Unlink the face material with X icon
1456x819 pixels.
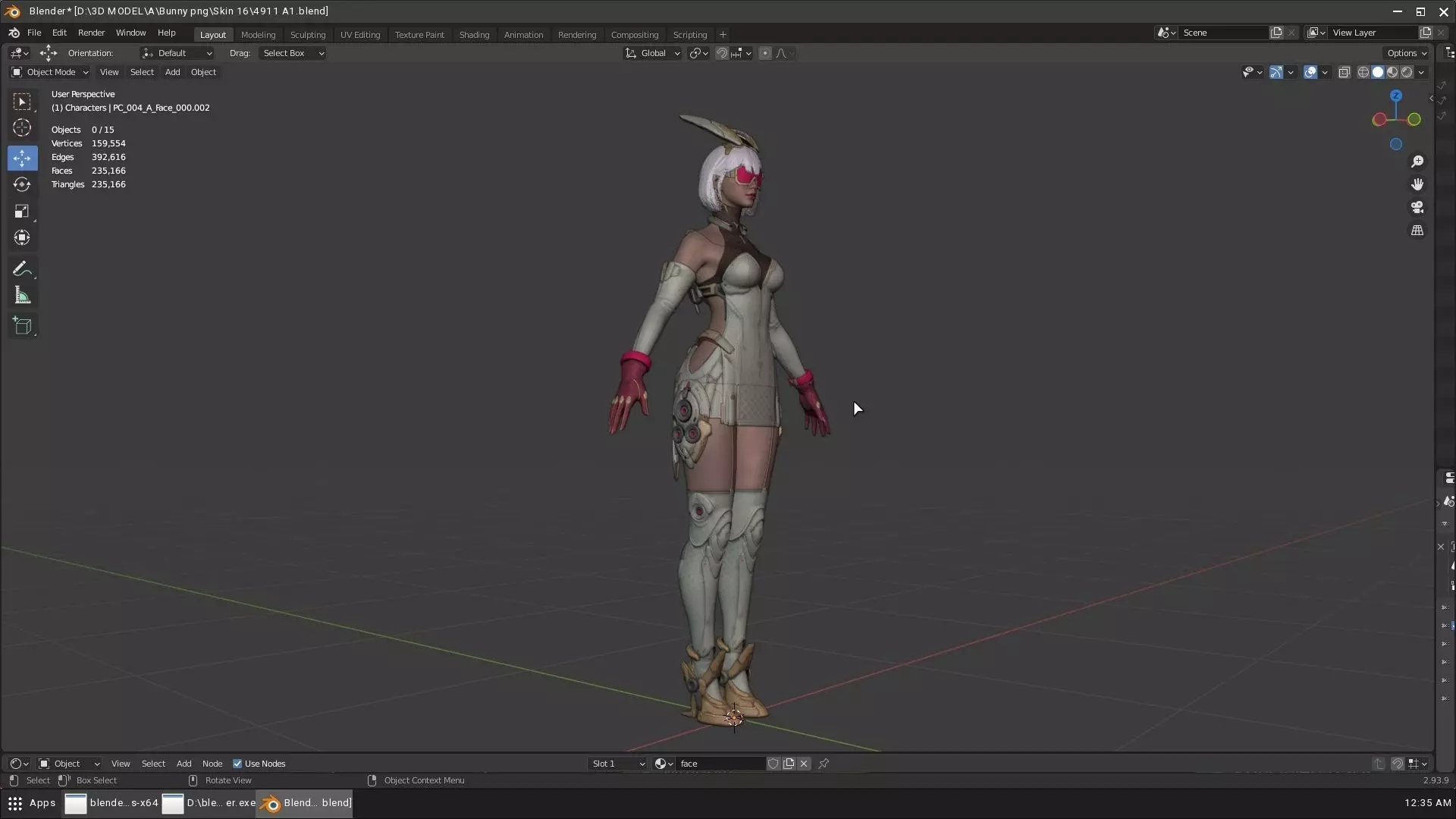[x=804, y=764]
